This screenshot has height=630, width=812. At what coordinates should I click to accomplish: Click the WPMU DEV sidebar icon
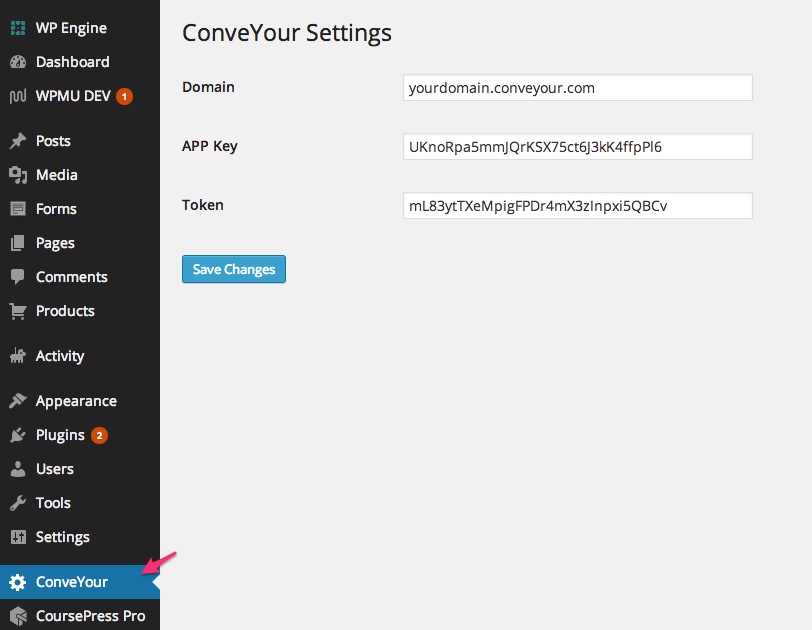coord(20,96)
